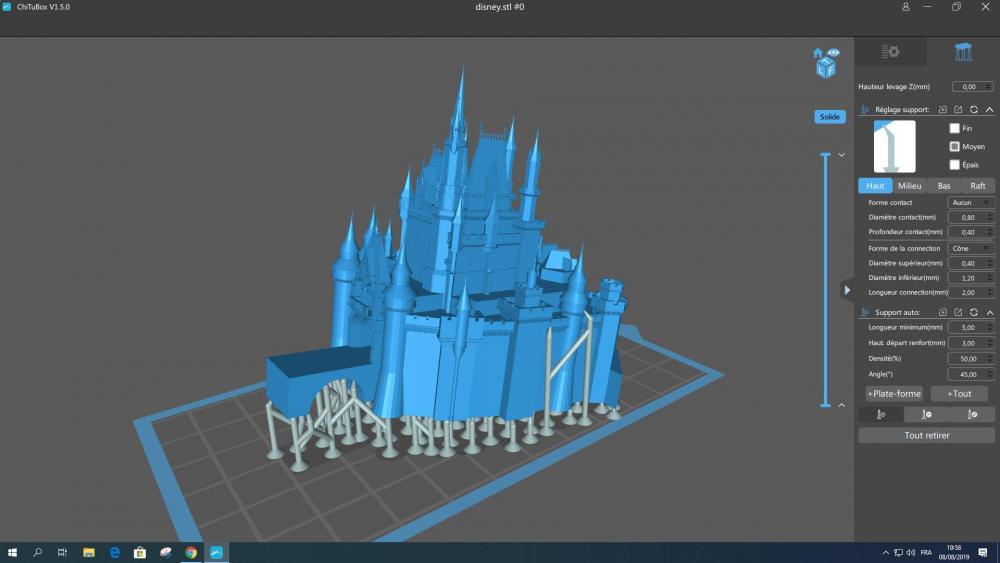Viewport: 1000px width, 563px height.
Task: Collapse the Support auto section
Action: tap(989, 312)
